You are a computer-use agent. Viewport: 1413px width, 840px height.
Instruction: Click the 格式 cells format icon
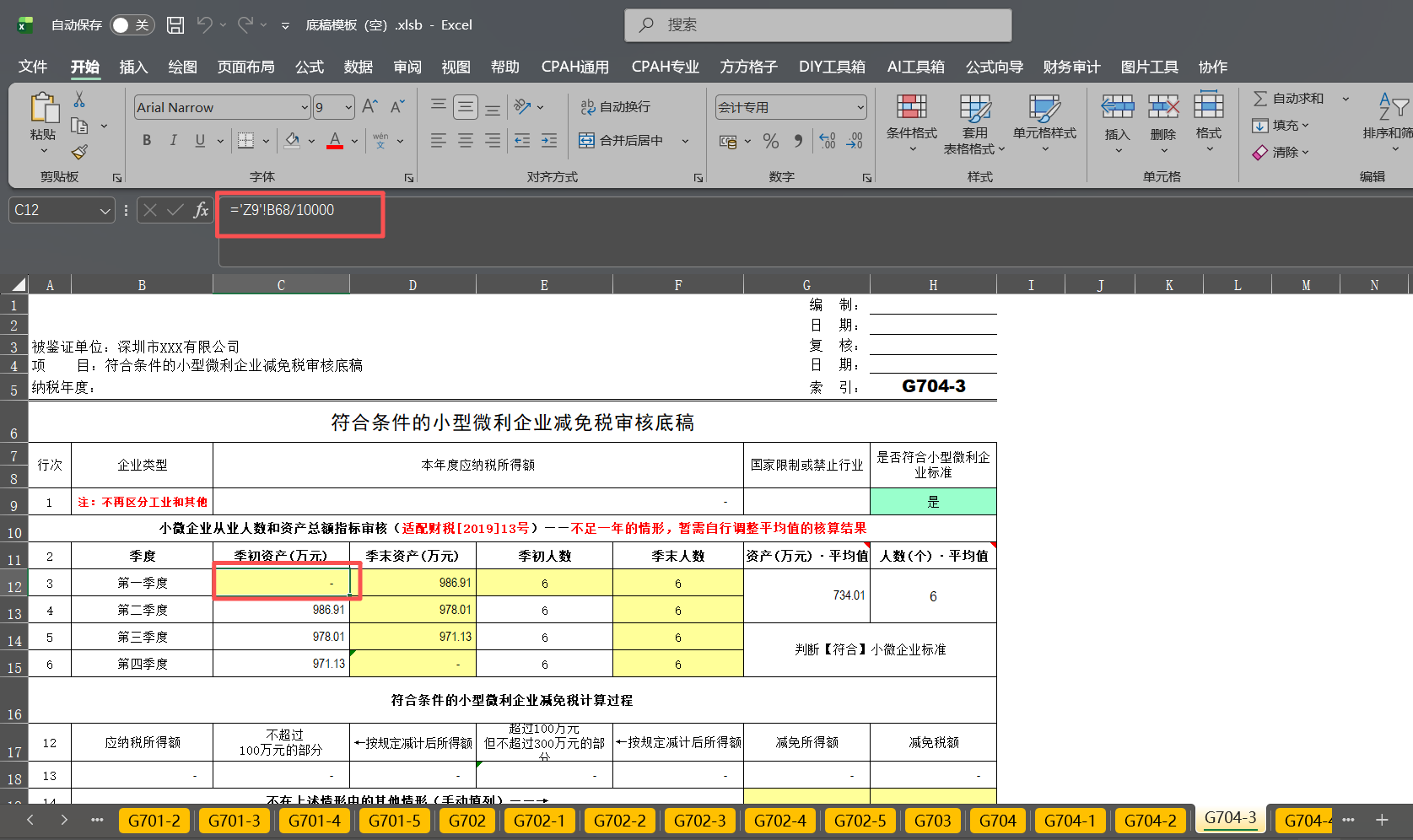click(1209, 106)
